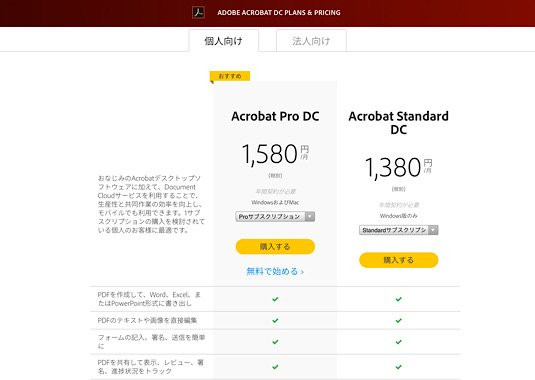Select the Acrobat Pro DC heading
Screen dimensions: 535x380
[x=275, y=116]
